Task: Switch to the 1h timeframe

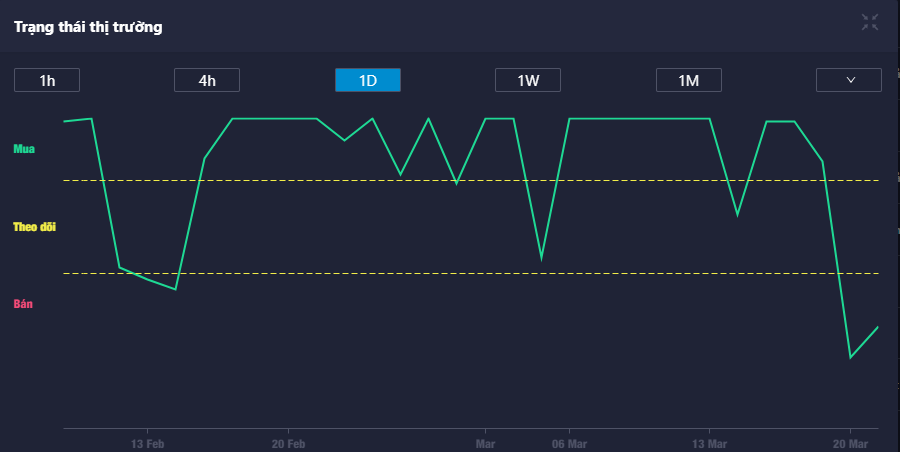Action: (x=47, y=80)
